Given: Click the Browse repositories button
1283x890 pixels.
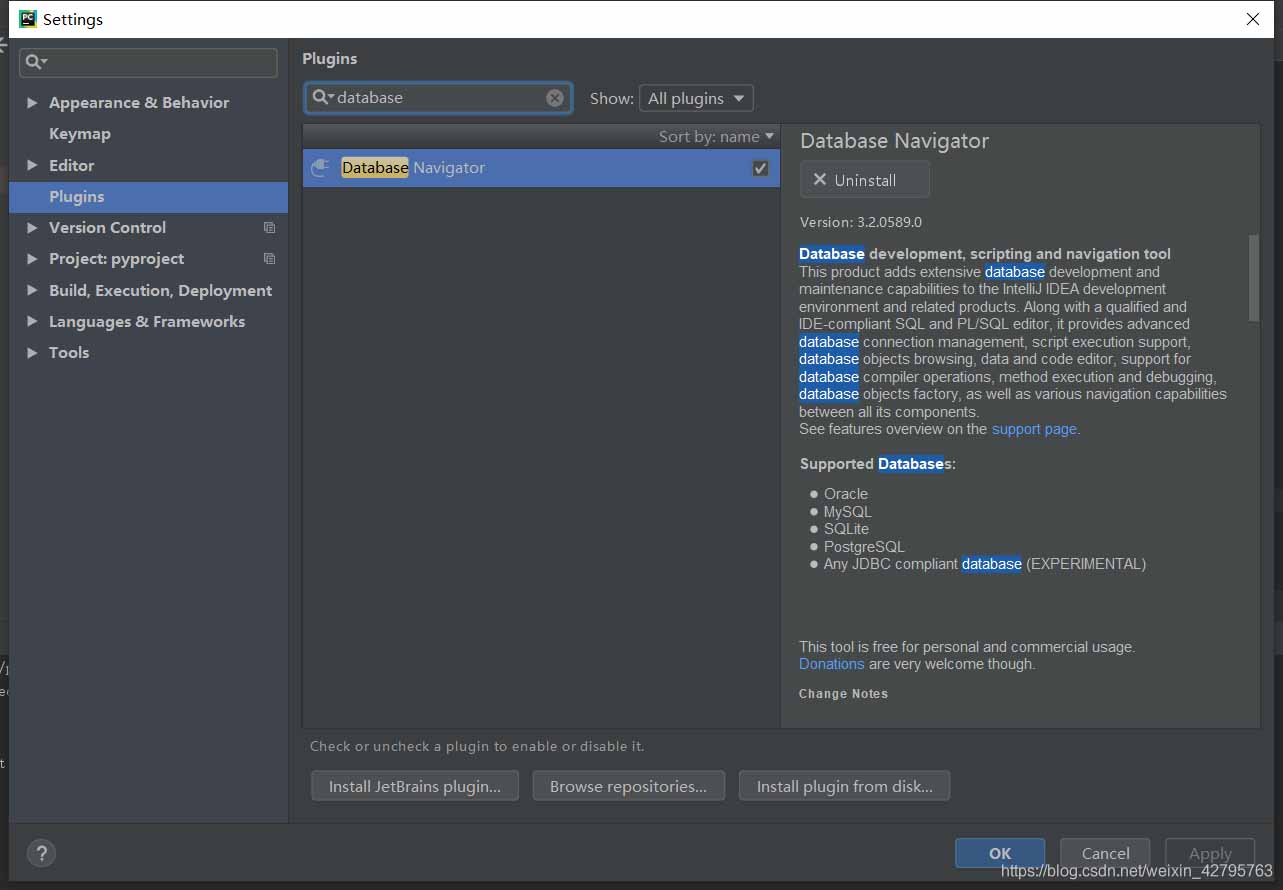Looking at the screenshot, I should coord(628,786).
